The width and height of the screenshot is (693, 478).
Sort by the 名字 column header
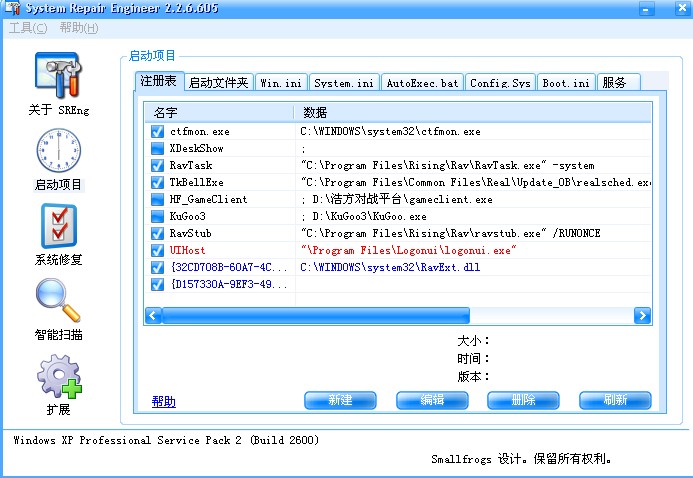219,113
